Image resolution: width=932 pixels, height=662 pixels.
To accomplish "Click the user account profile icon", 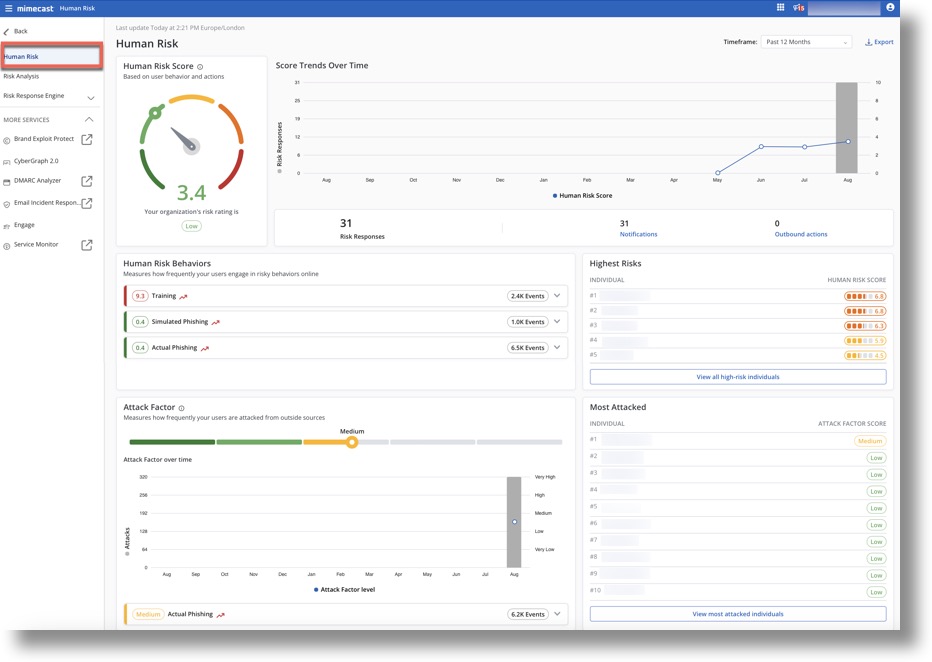I will coord(890,8).
